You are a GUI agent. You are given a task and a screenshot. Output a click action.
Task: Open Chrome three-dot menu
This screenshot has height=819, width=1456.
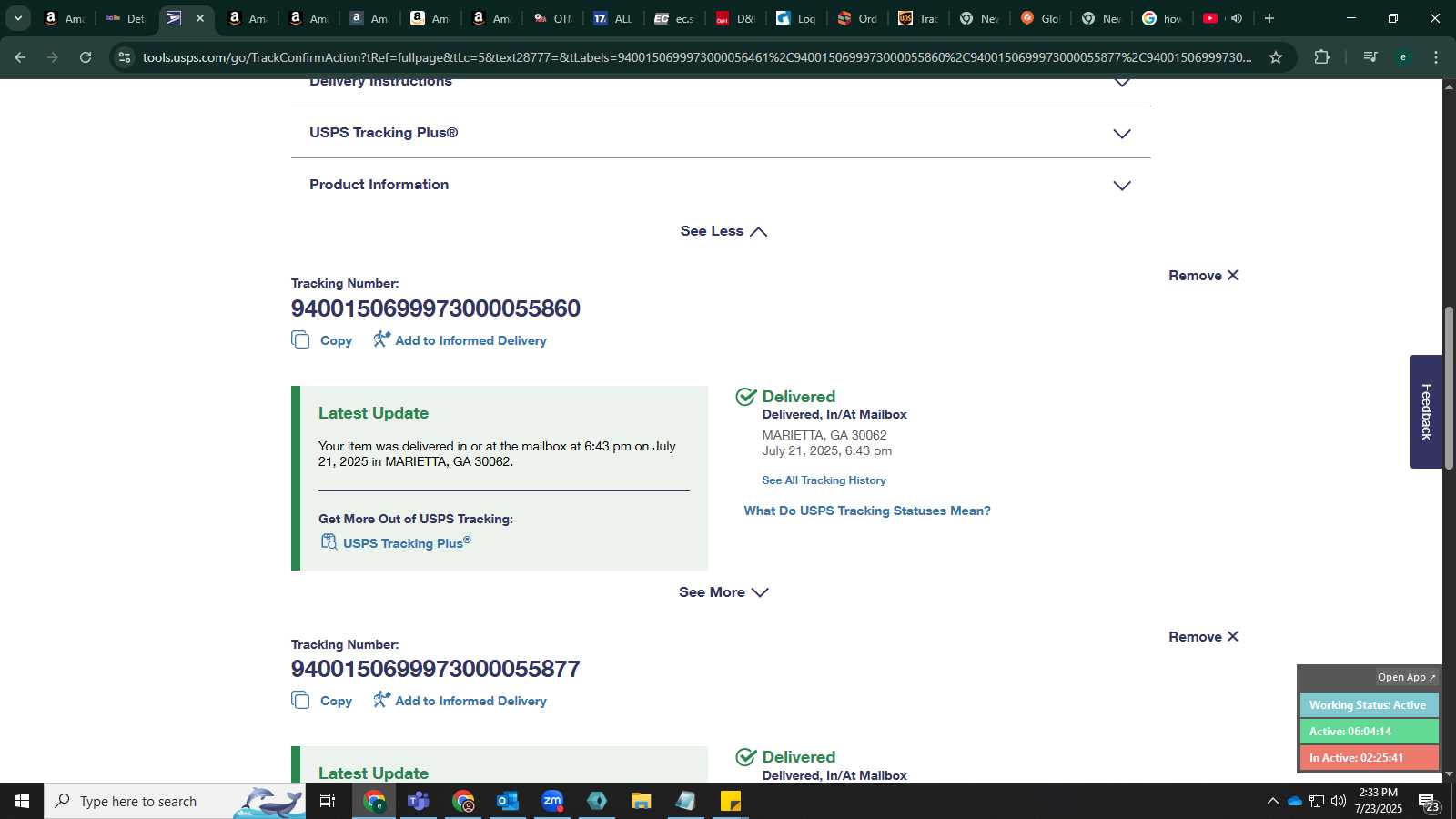tap(1436, 57)
